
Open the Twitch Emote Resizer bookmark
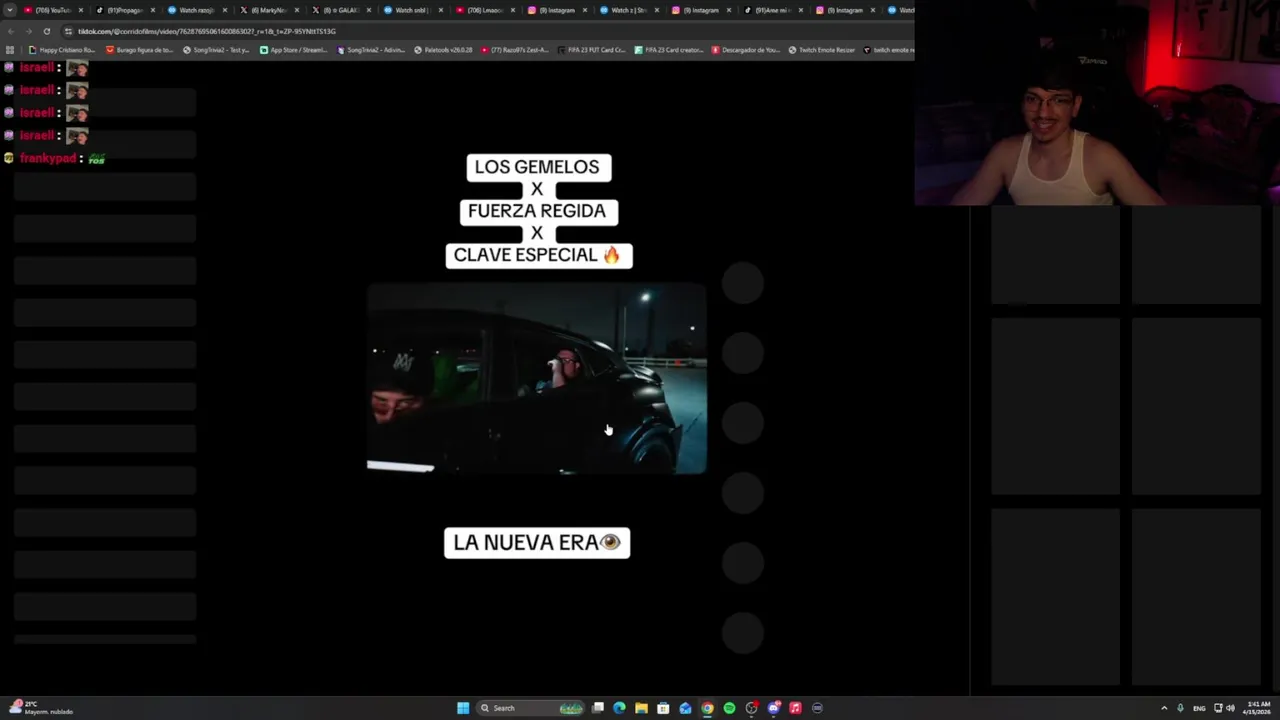click(822, 50)
